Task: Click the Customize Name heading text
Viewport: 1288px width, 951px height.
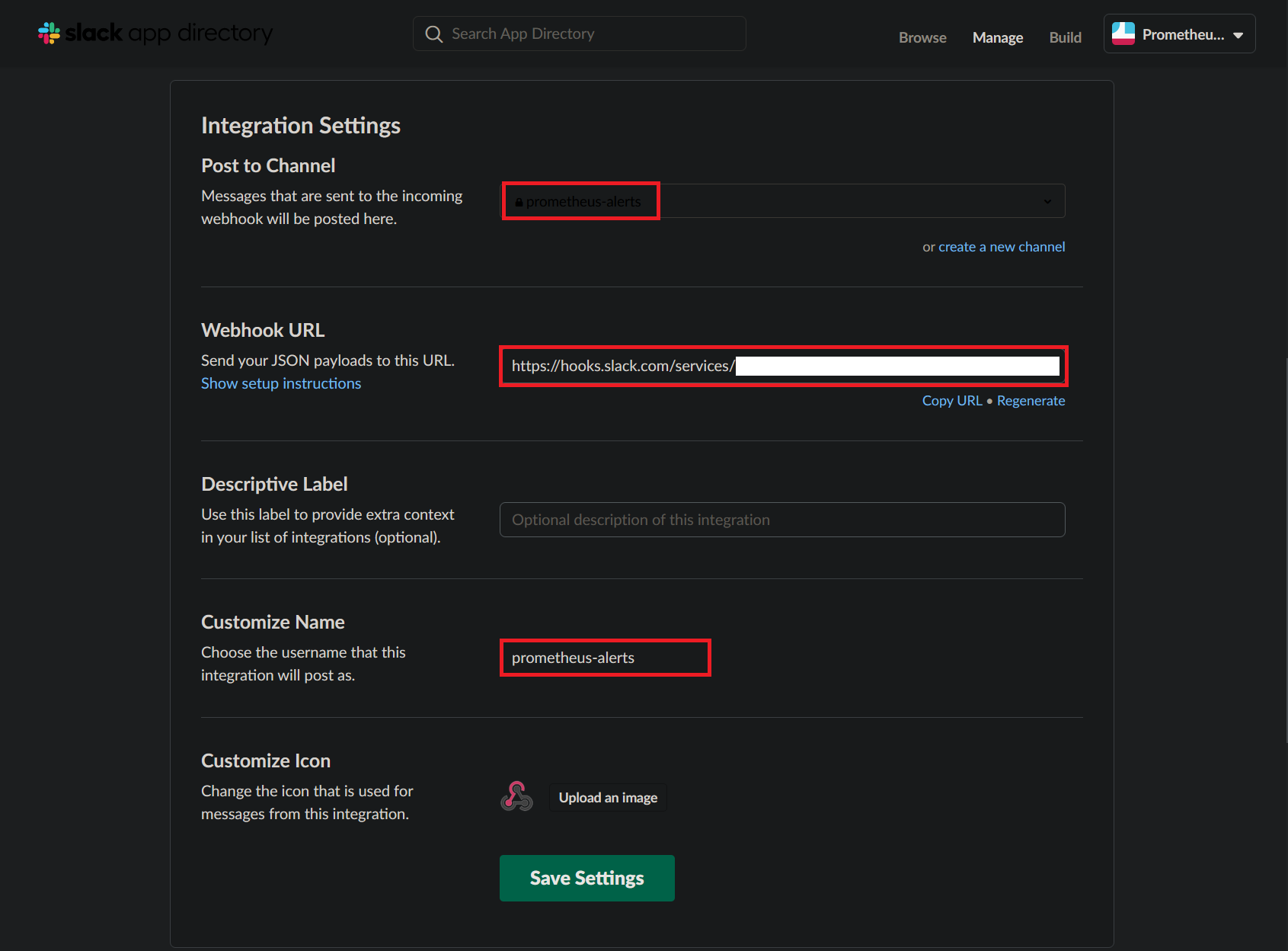Action: [x=273, y=622]
